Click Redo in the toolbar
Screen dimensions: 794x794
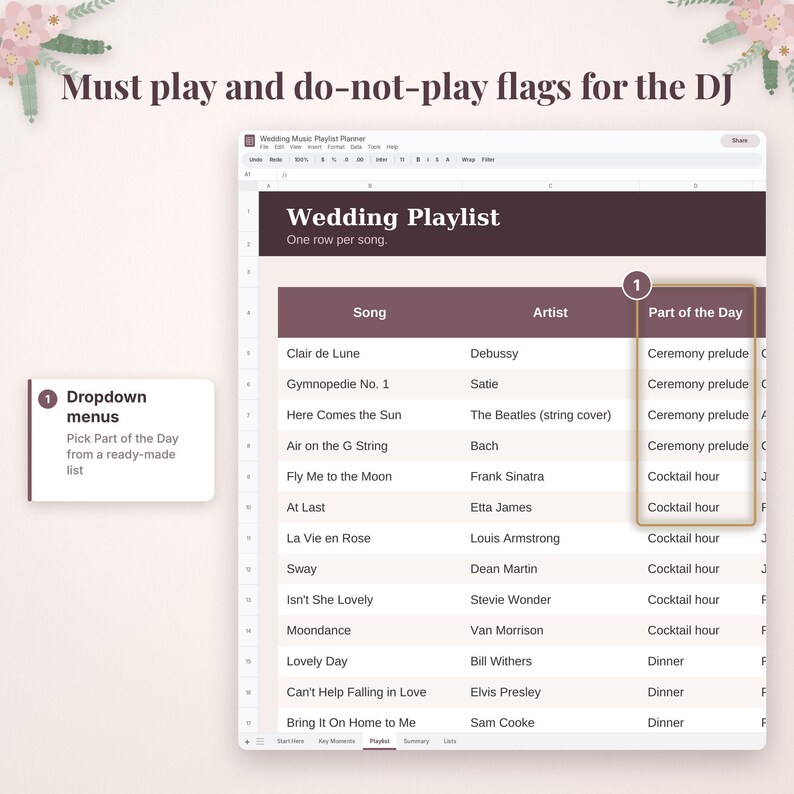pyautogui.click(x=276, y=160)
